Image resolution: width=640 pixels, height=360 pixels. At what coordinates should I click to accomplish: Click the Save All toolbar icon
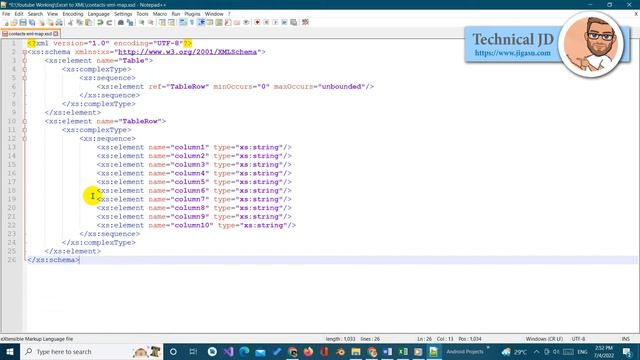tap(32, 22)
